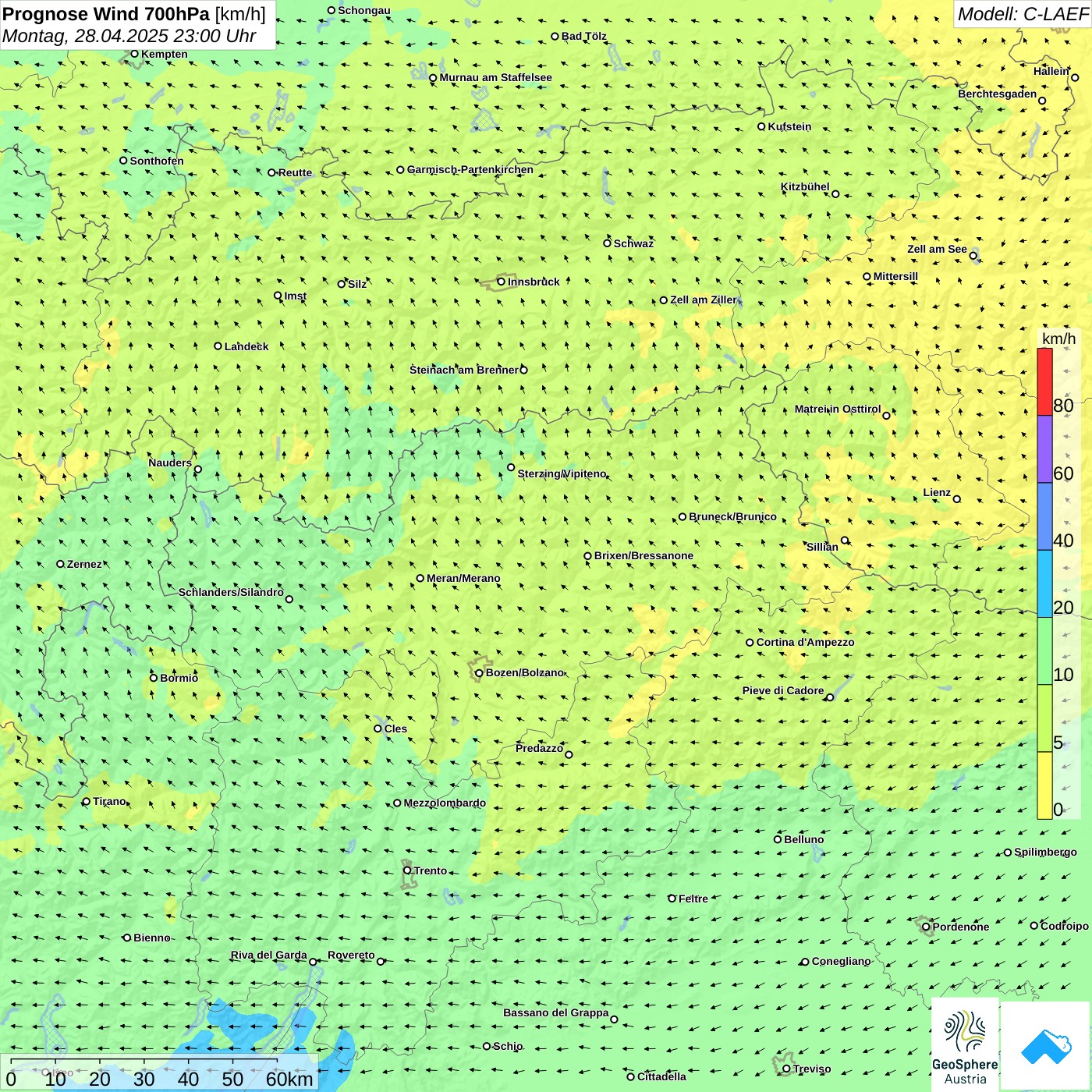Click the date 'Montag, 28.04.2025 23:00 Uhr'

point(129,36)
